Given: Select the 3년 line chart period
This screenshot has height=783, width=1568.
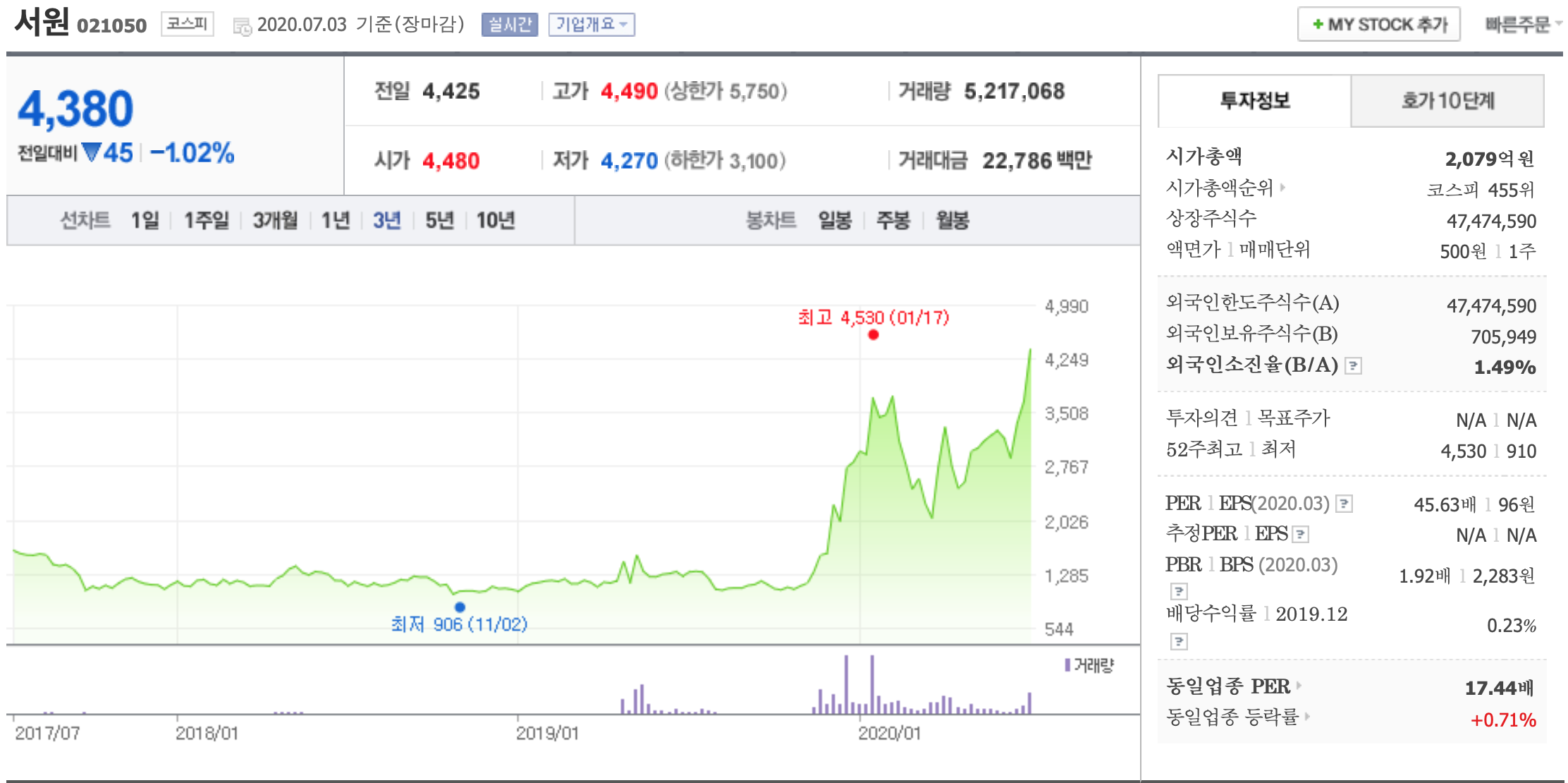Looking at the screenshot, I should pyautogui.click(x=386, y=220).
